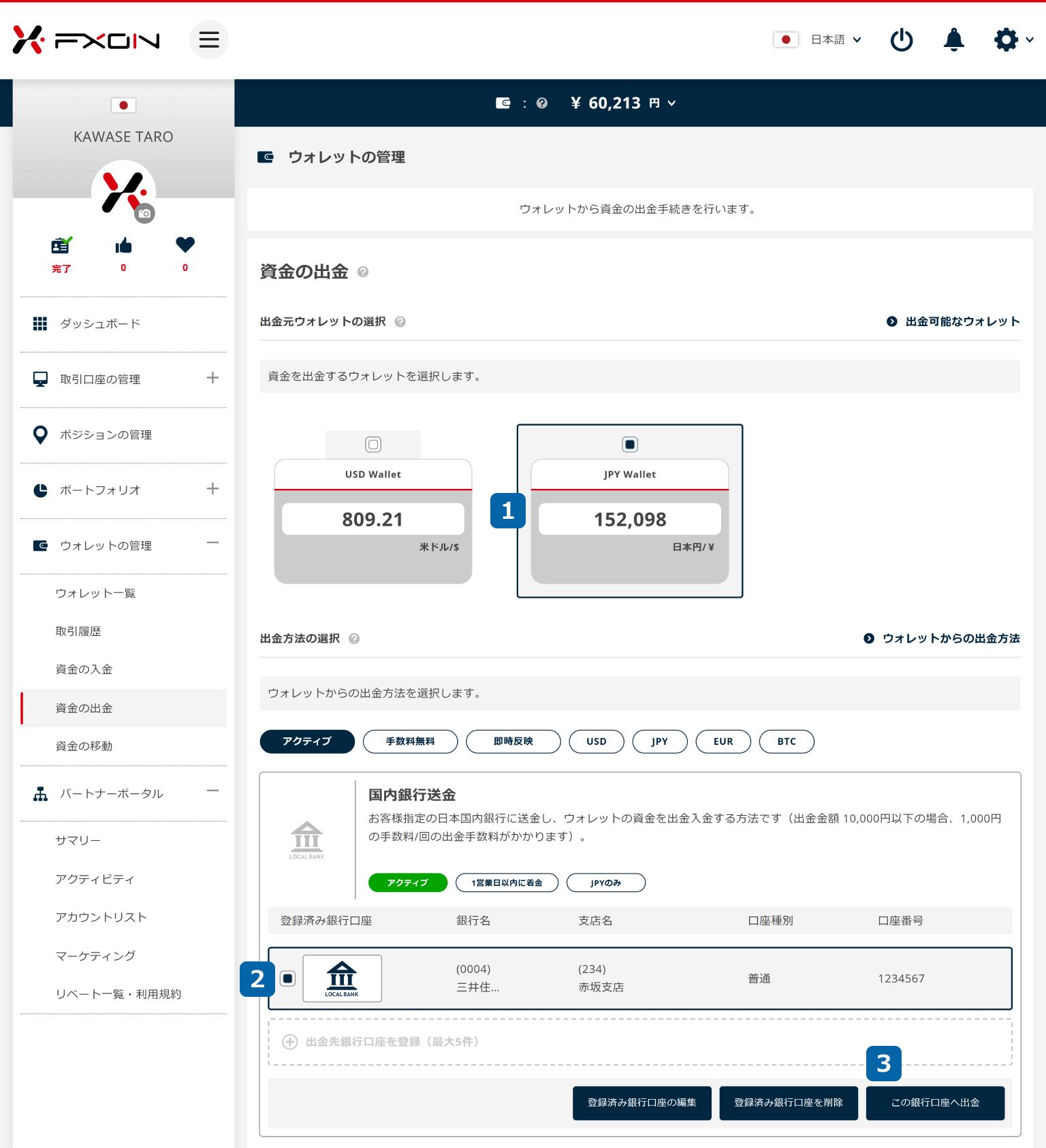Click この銀行口座へ出金 button
The image size is (1046, 1148).
point(936,1103)
